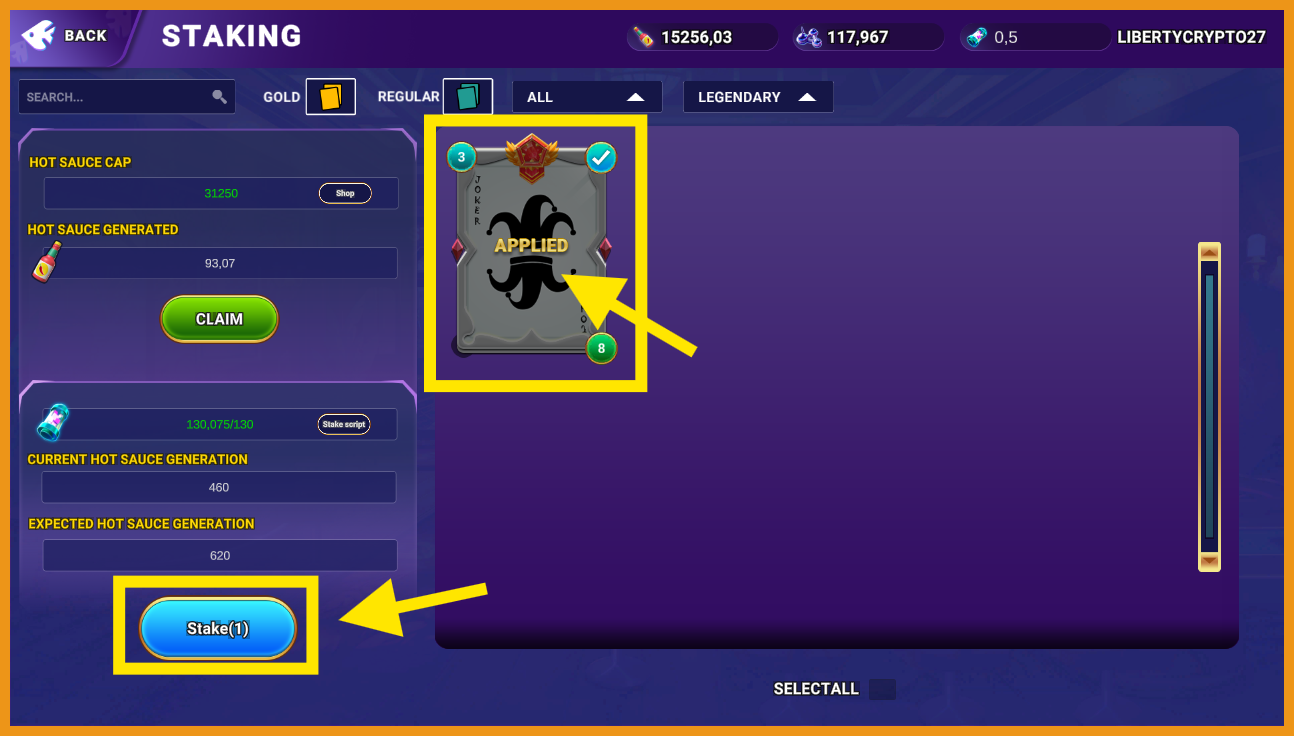Open the Shop from hot sauce cap
Image resolution: width=1294 pixels, height=736 pixels.
point(345,193)
